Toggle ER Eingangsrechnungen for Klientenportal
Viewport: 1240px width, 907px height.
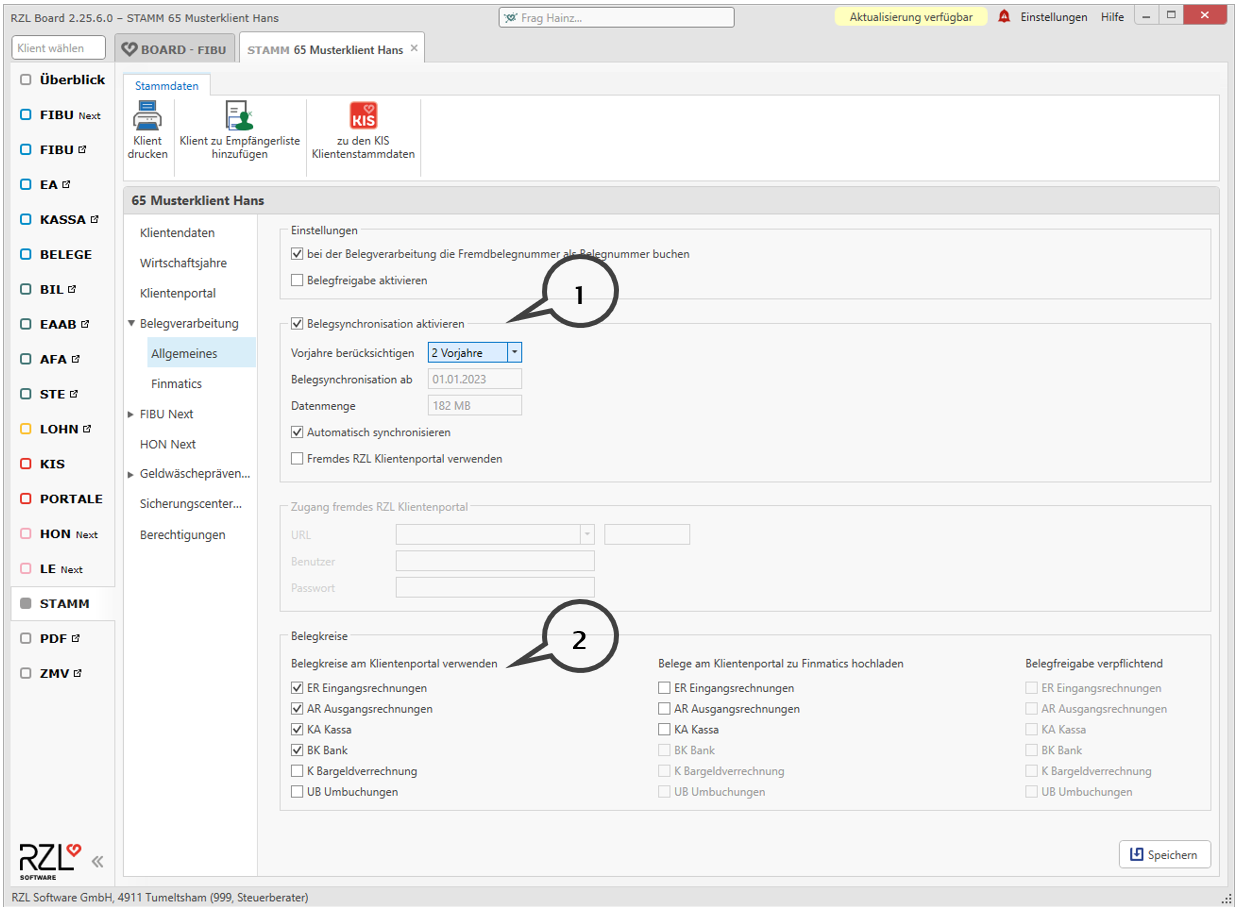click(x=297, y=688)
